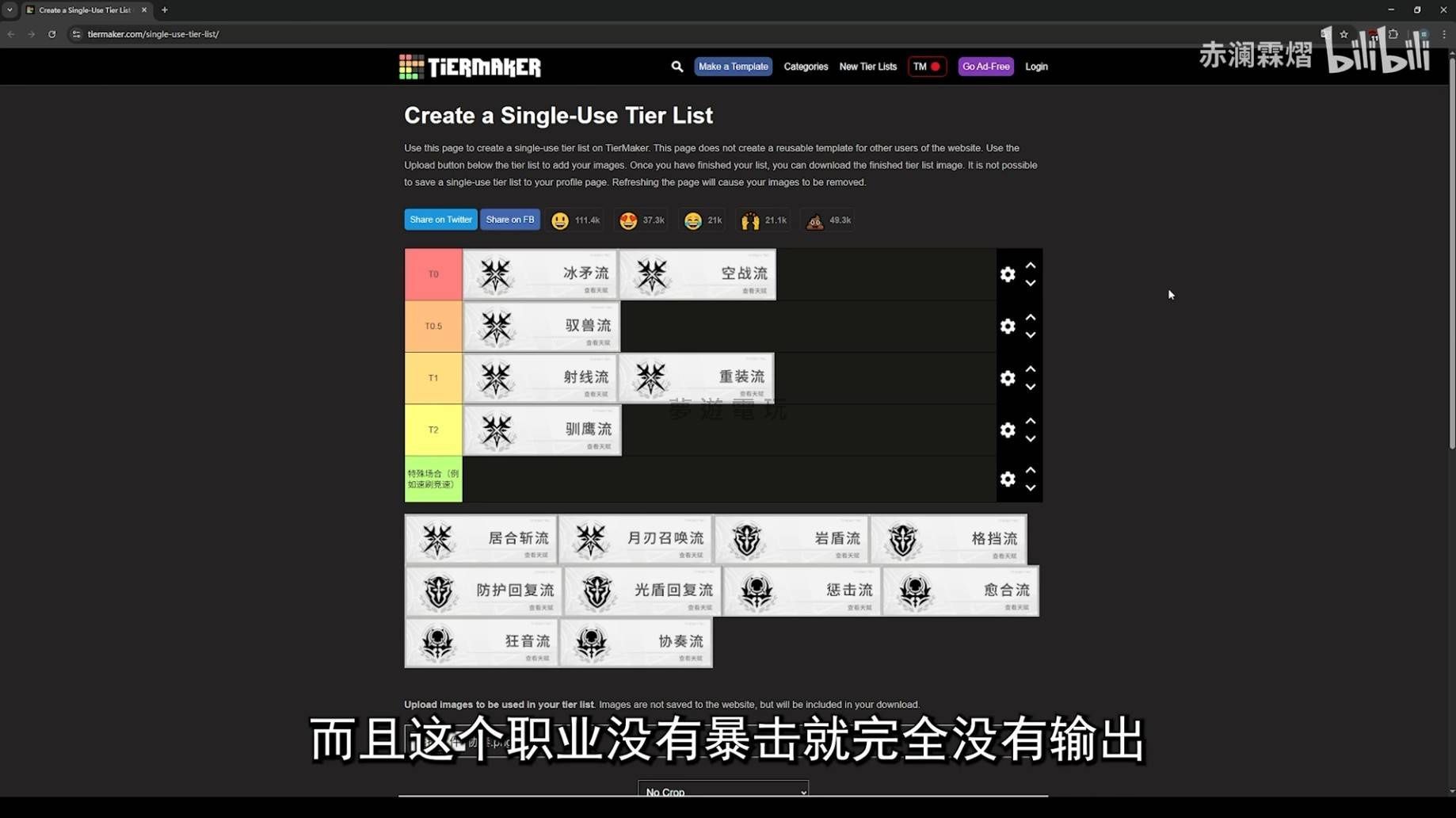The image size is (1456, 818).
Task: Select the 防护回复流 card
Action: click(484, 591)
